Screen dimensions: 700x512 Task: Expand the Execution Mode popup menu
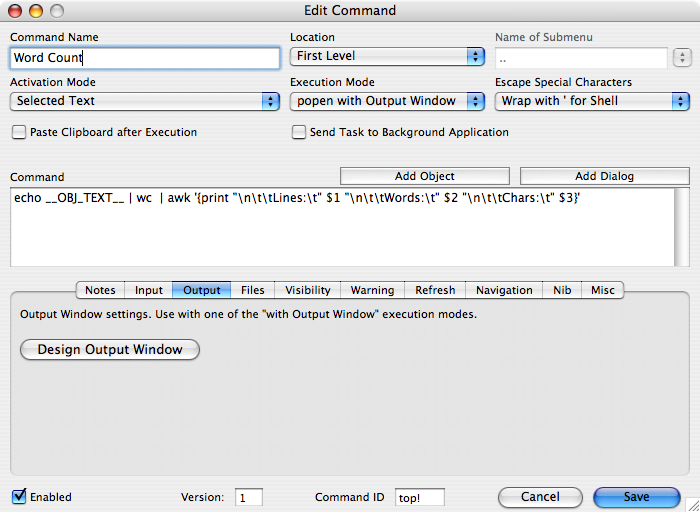tap(387, 101)
